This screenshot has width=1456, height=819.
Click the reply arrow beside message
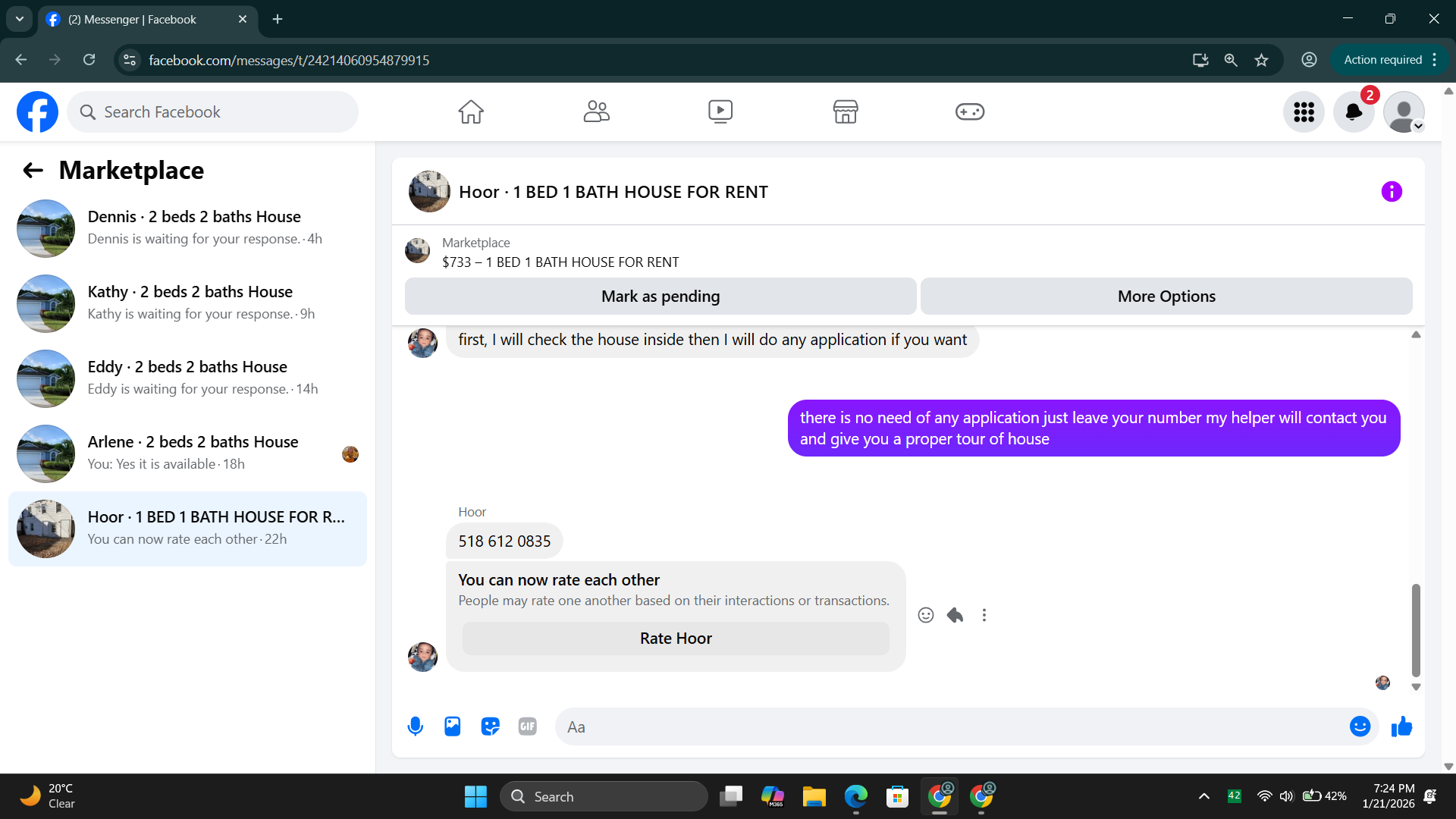pos(955,615)
